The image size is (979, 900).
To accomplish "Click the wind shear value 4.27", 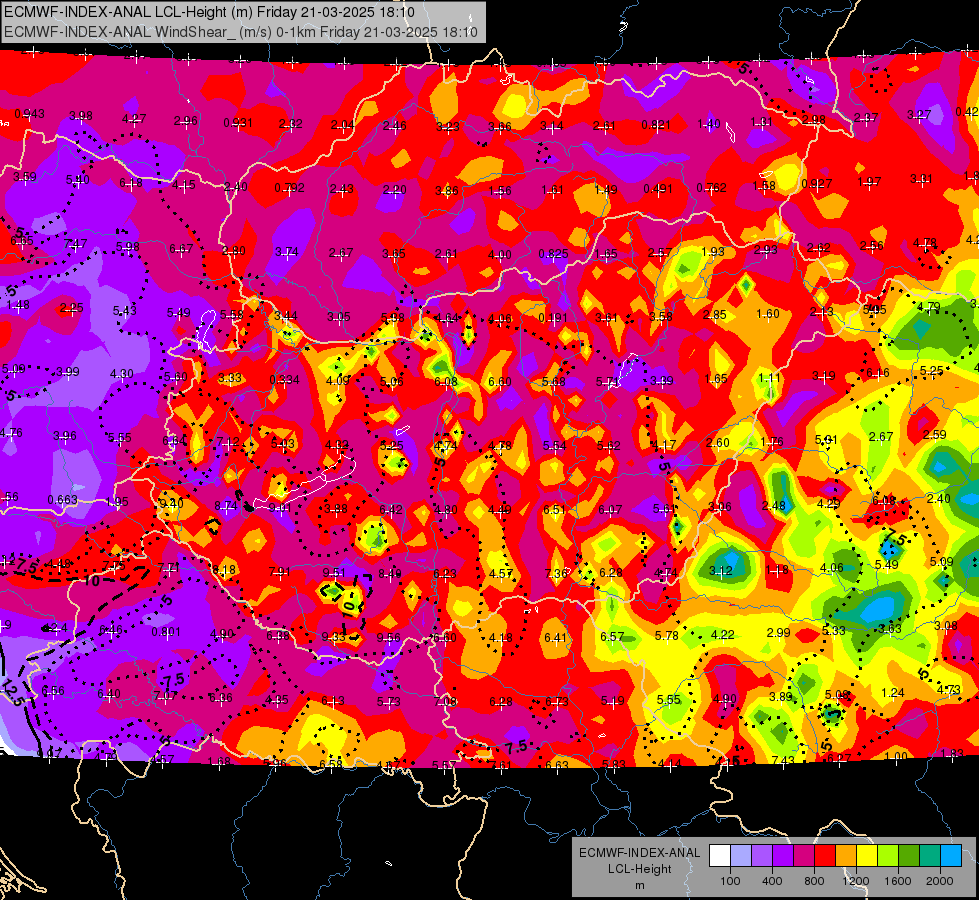I will [134, 118].
